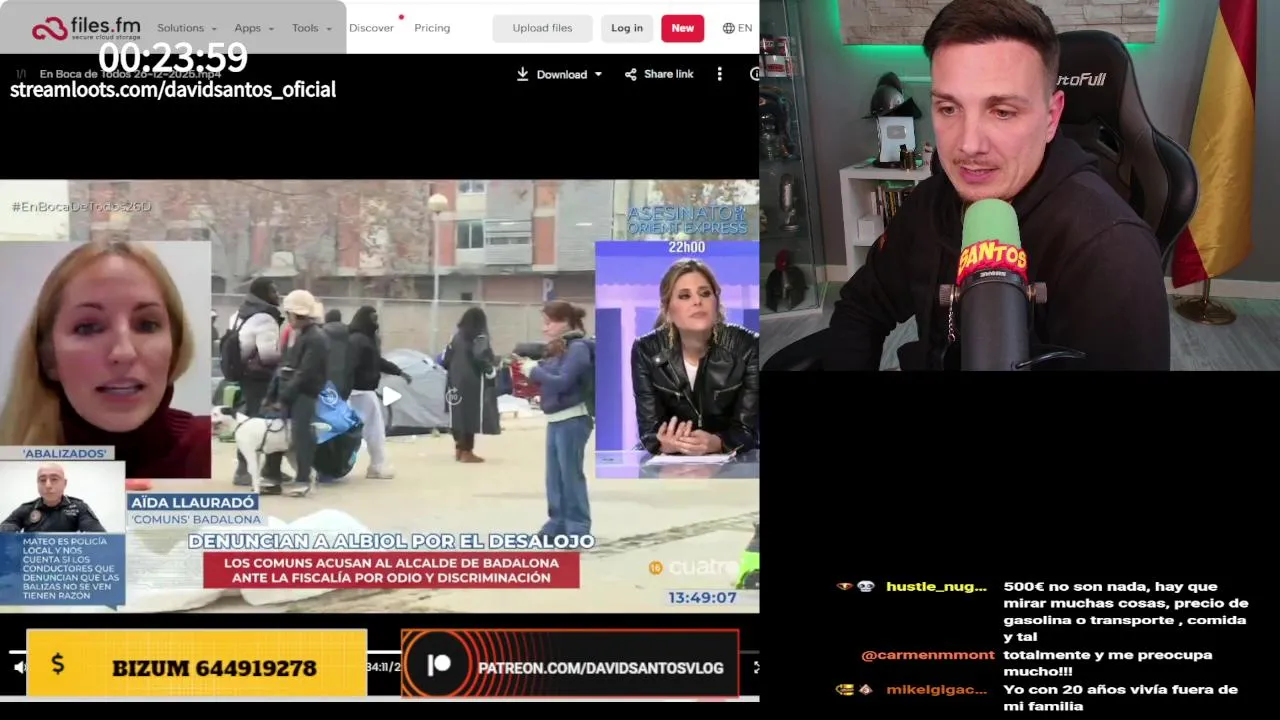This screenshot has height=720, width=1280.
Task: Click the red New button
Action: (x=682, y=28)
